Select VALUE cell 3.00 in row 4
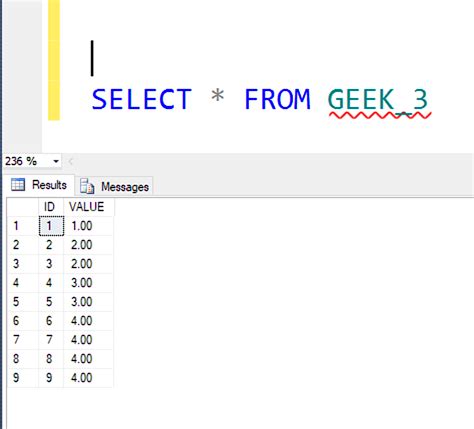This screenshot has height=429, width=474. click(x=88, y=283)
